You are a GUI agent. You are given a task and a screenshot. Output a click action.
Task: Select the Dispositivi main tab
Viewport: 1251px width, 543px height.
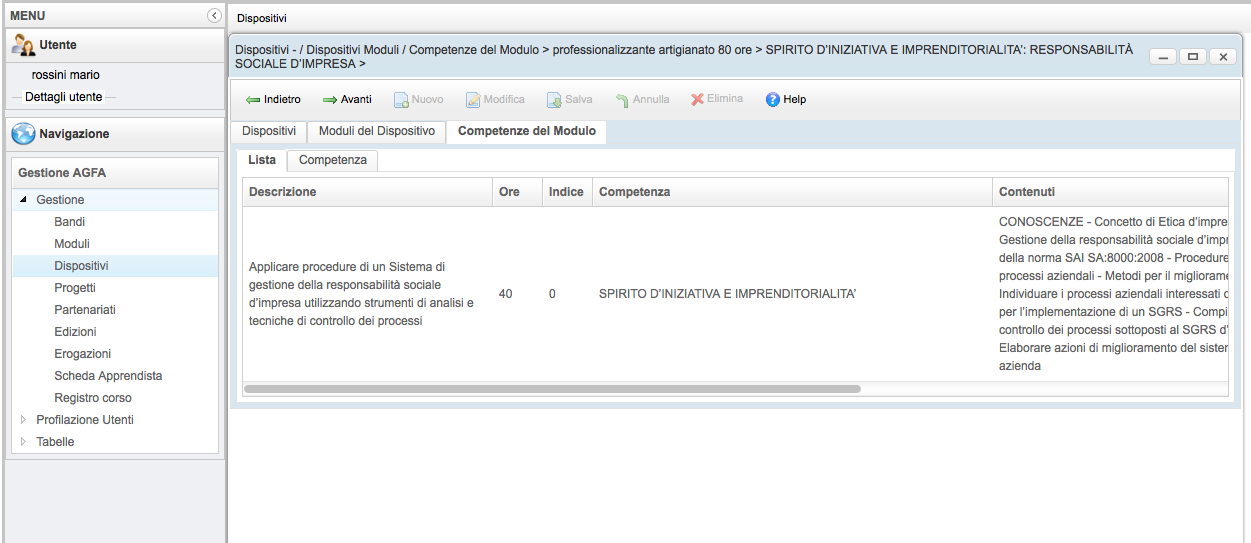(268, 131)
